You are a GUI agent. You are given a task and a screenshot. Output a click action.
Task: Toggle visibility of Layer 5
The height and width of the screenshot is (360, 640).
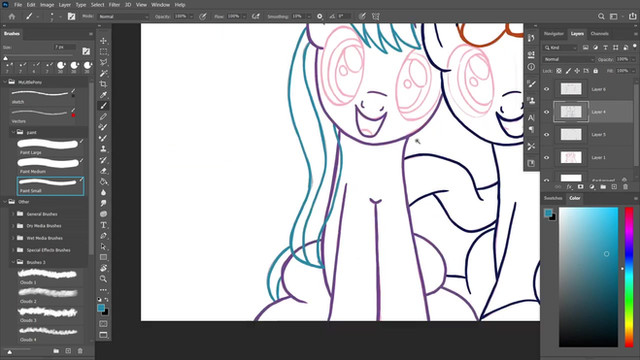(547, 135)
